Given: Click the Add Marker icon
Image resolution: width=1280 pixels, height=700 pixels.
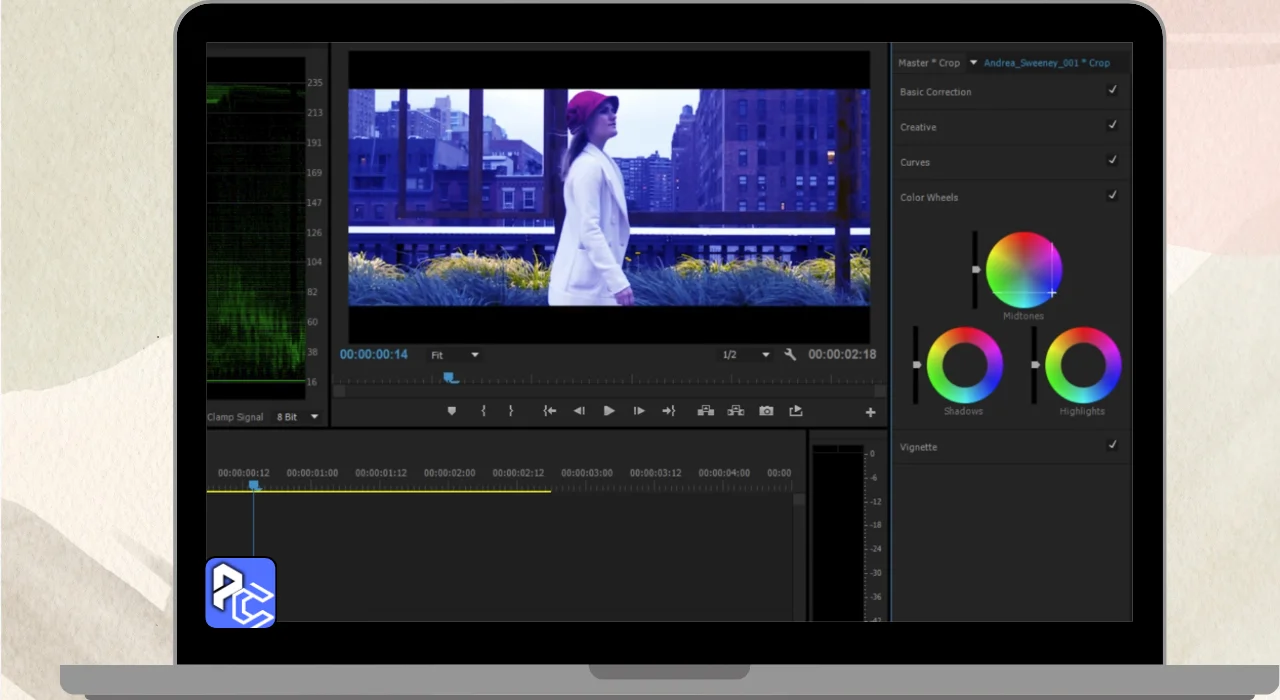Looking at the screenshot, I should [451, 411].
